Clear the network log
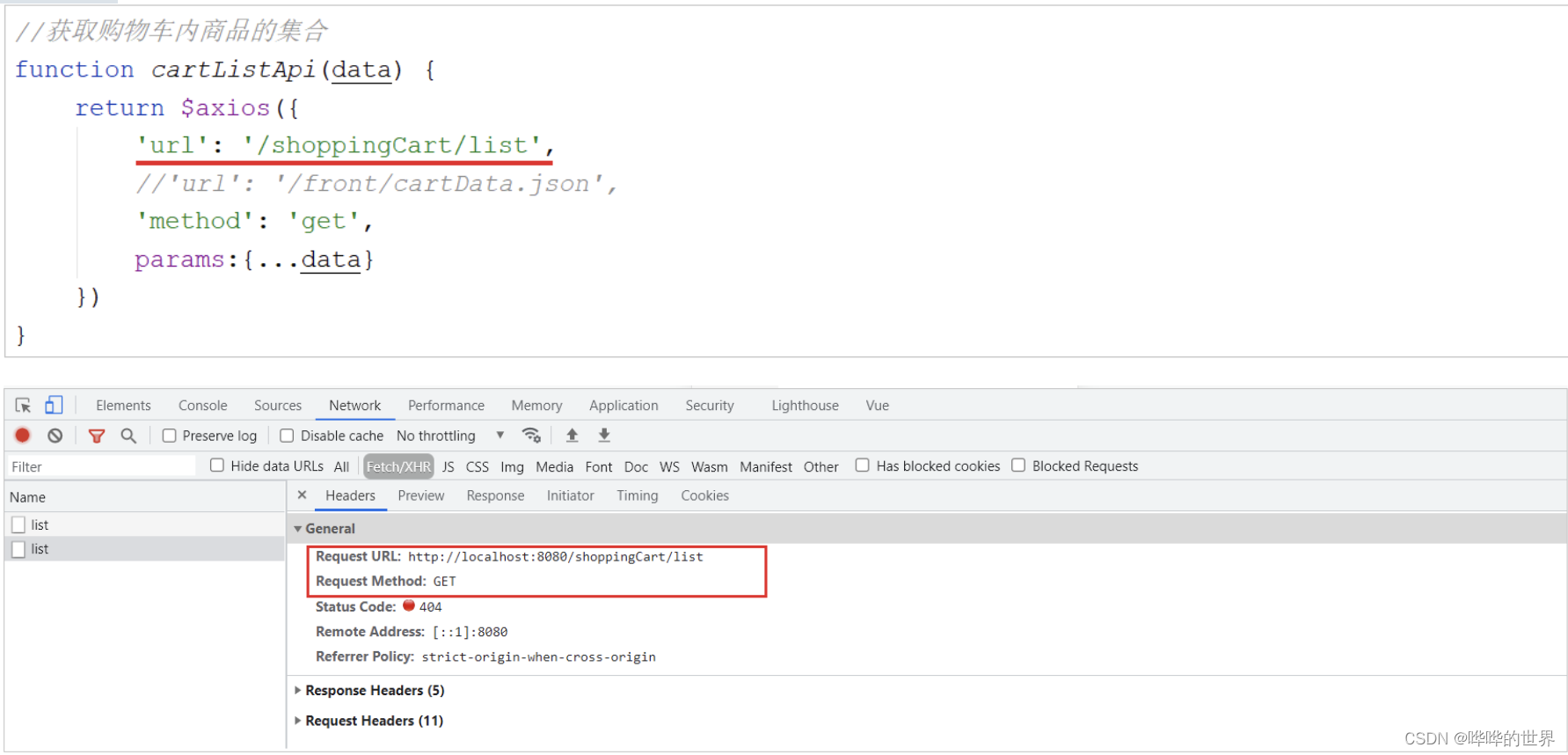Viewport: 1568px width, 755px height. pos(55,436)
